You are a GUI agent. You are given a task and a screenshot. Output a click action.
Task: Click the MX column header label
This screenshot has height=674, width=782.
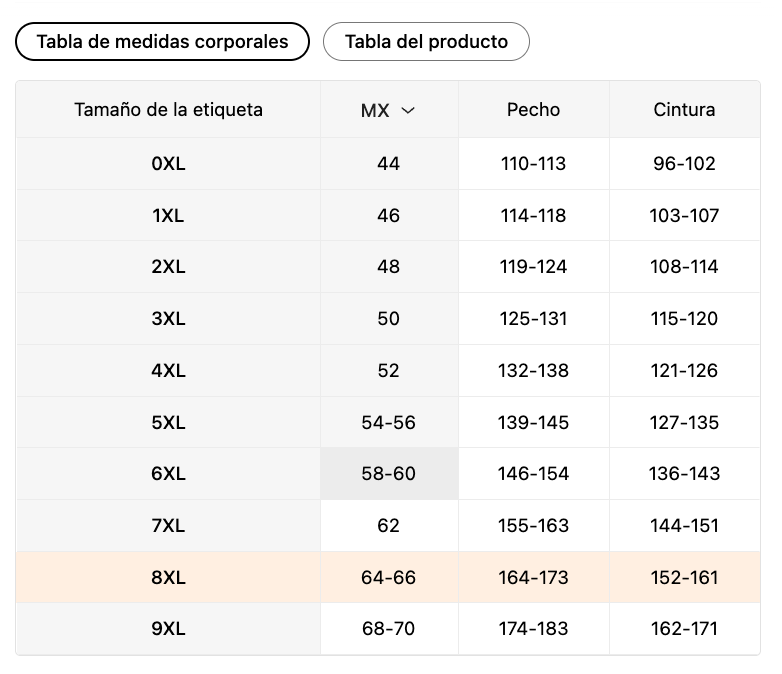(x=375, y=110)
